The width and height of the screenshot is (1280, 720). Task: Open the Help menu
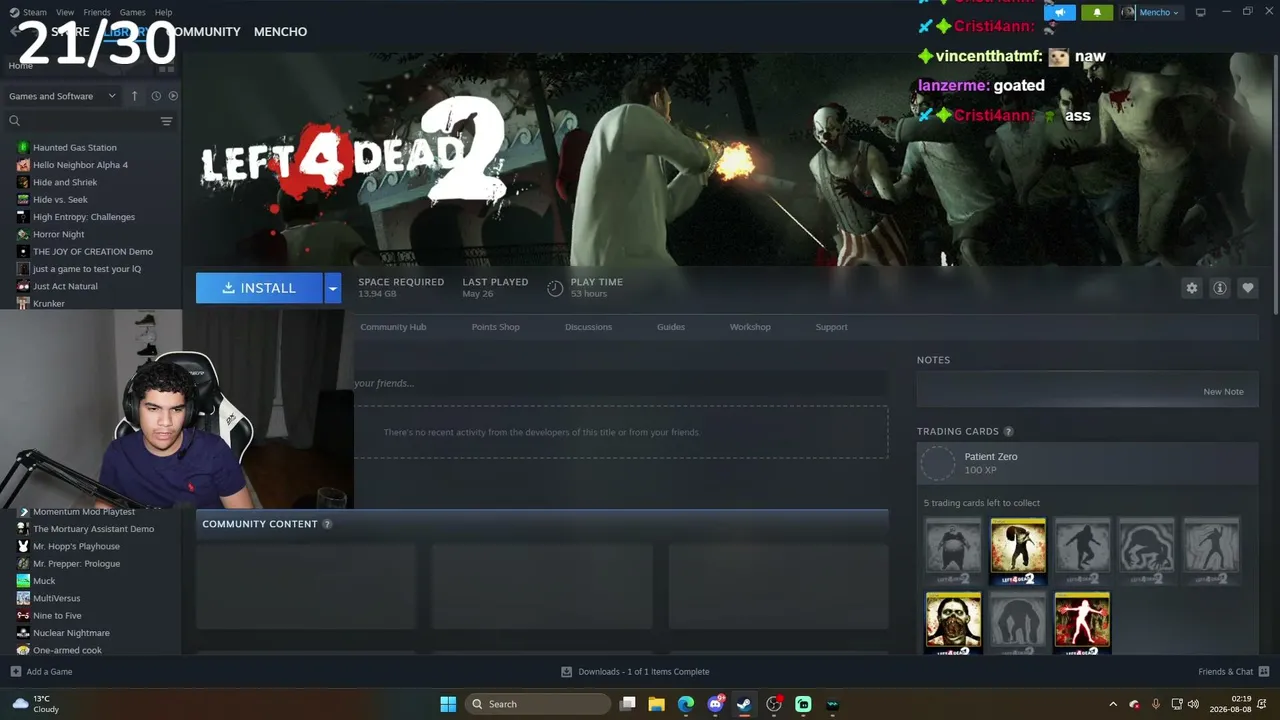tap(163, 12)
